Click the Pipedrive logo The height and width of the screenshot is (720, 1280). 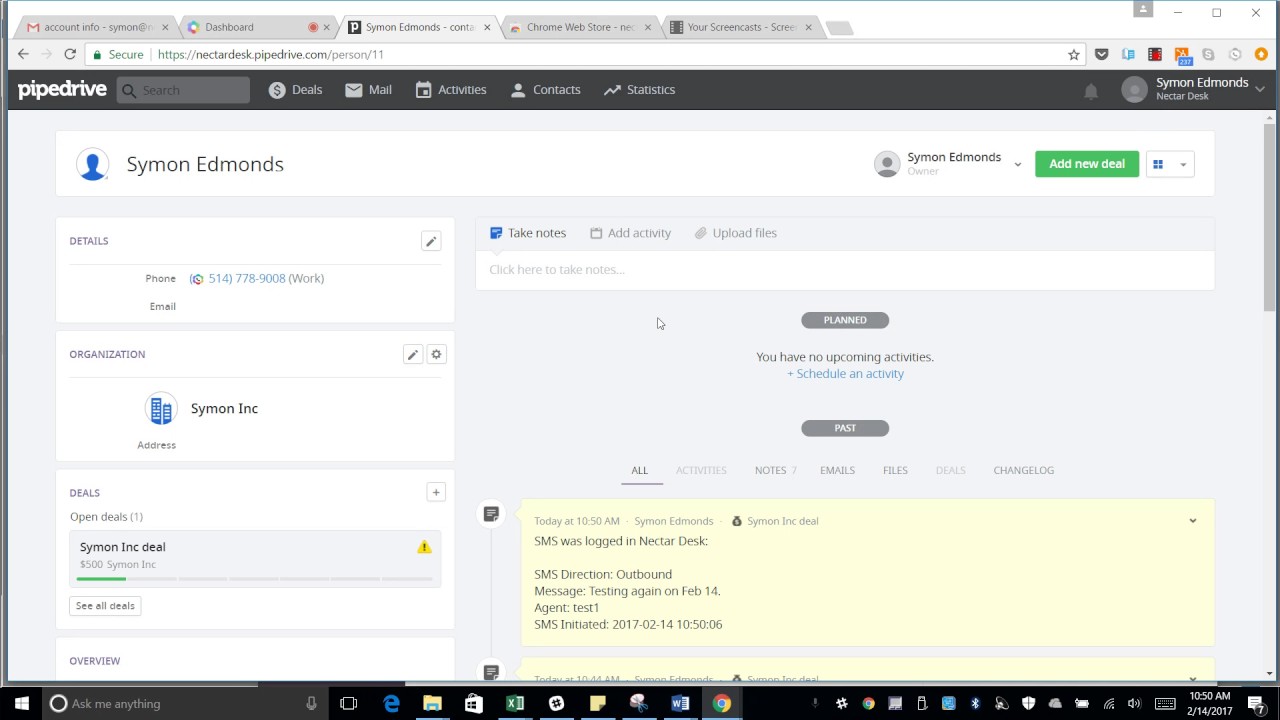pos(62,90)
